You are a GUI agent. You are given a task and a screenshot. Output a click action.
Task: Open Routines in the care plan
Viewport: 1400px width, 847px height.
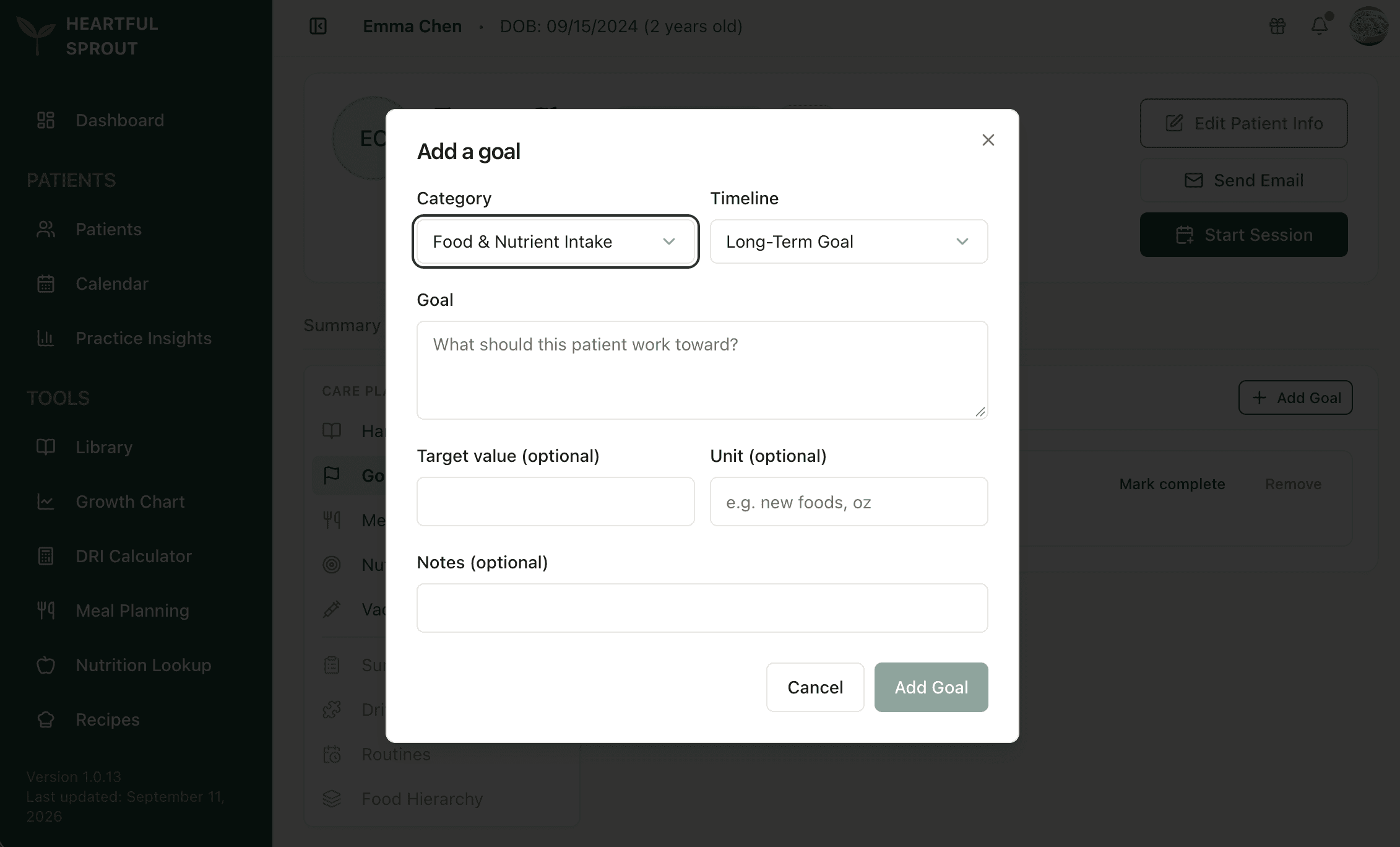click(x=396, y=754)
